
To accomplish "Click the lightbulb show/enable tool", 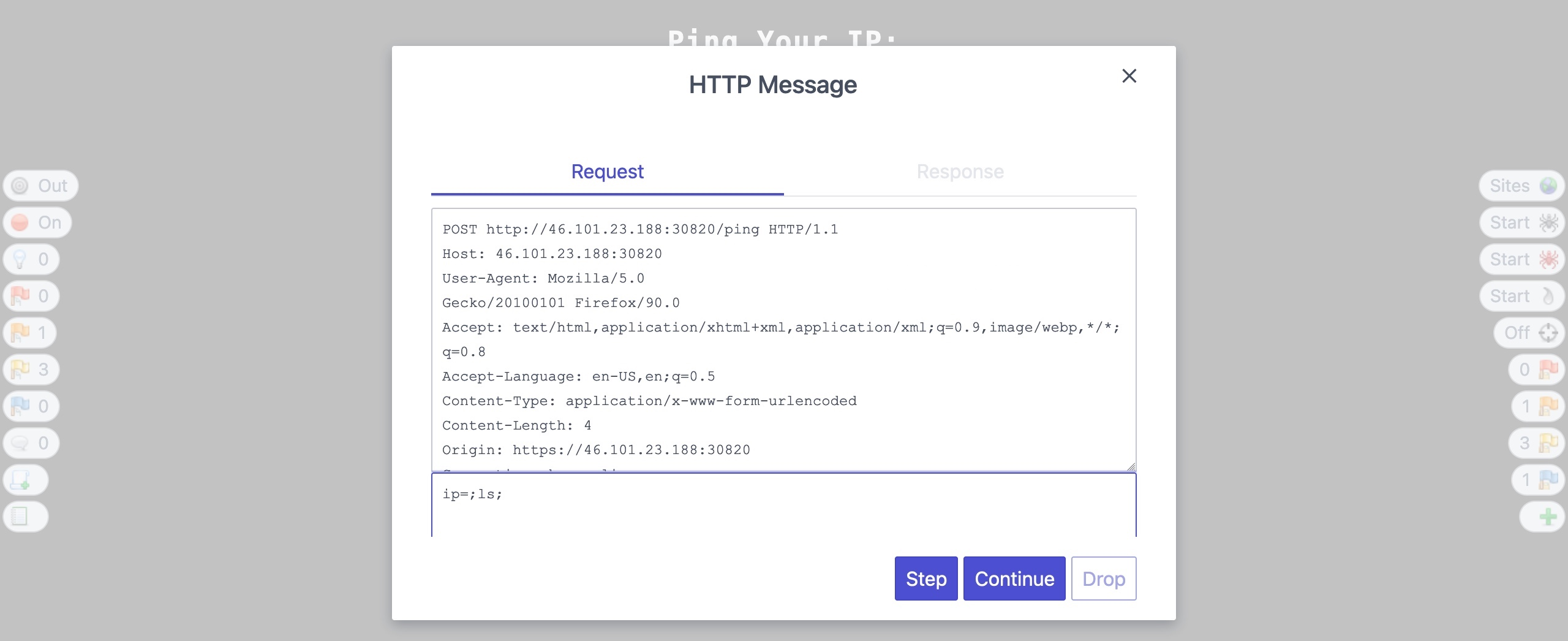I will [31, 259].
